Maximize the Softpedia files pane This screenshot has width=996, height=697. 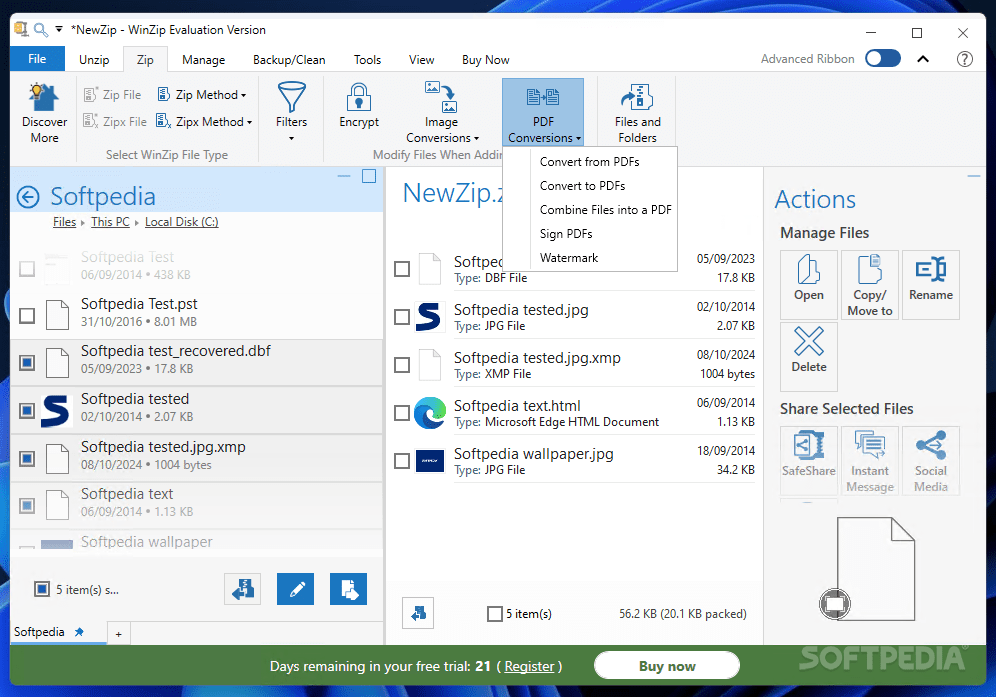coord(369,176)
